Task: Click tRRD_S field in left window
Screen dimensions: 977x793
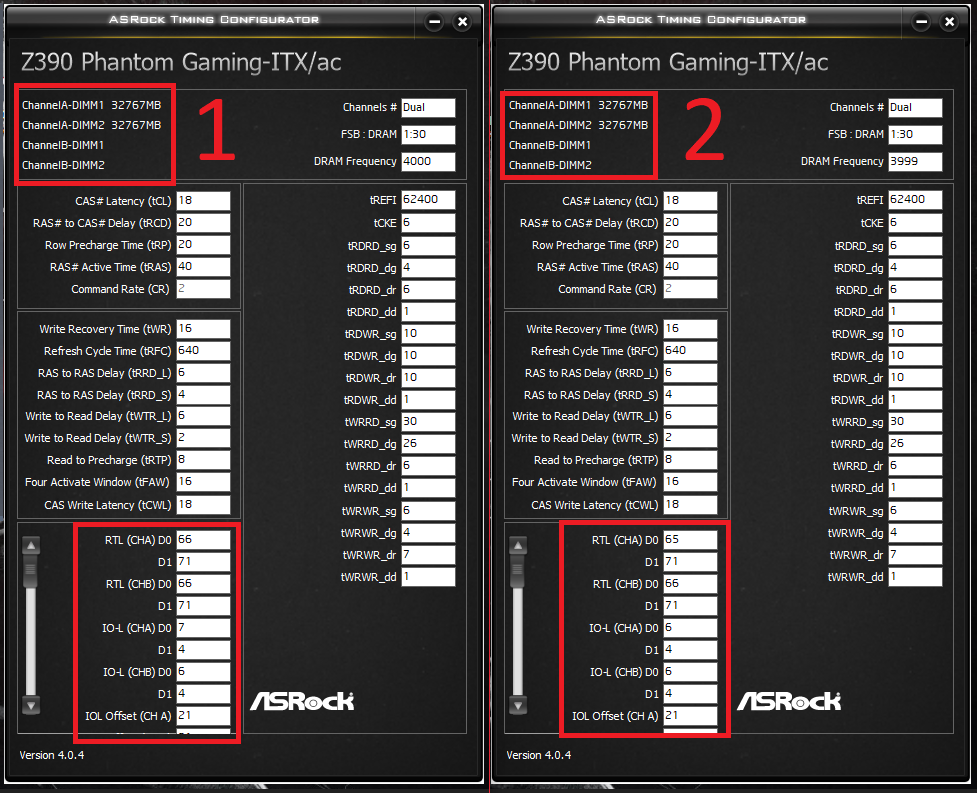Action: coord(203,394)
